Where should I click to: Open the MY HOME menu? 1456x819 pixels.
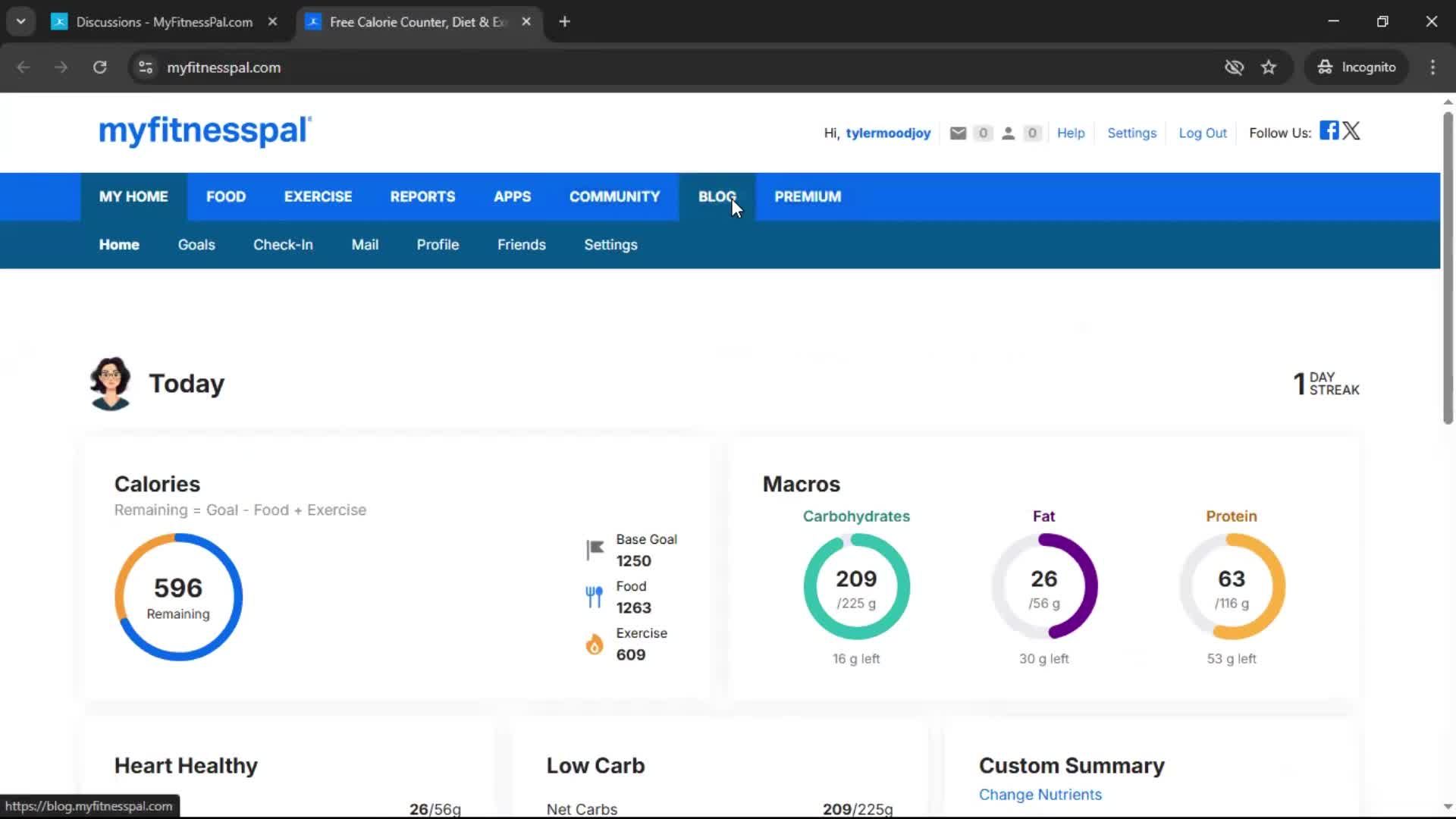pyautogui.click(x=133, y=197)
